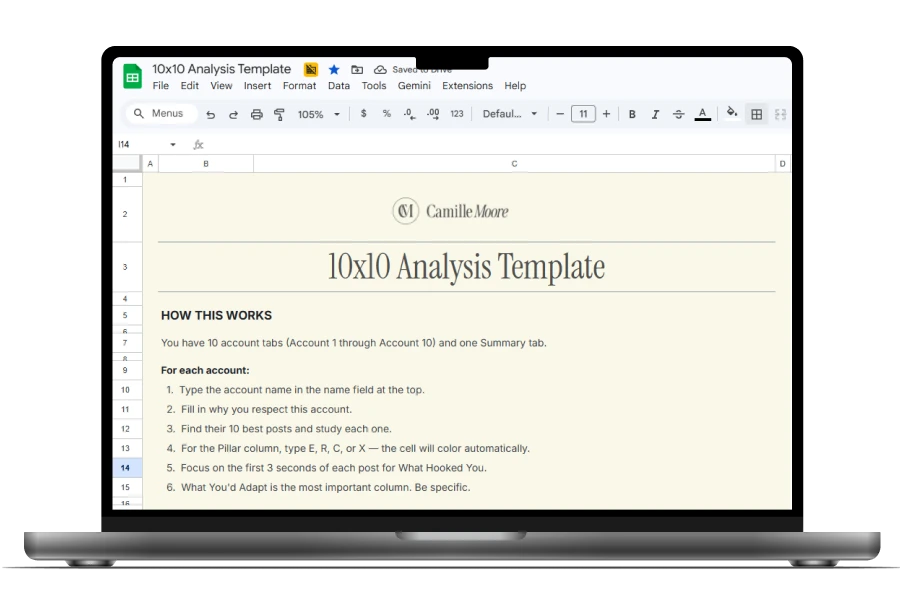Format as percent
This screenshot has width=900, height=613.
[386, 114]
